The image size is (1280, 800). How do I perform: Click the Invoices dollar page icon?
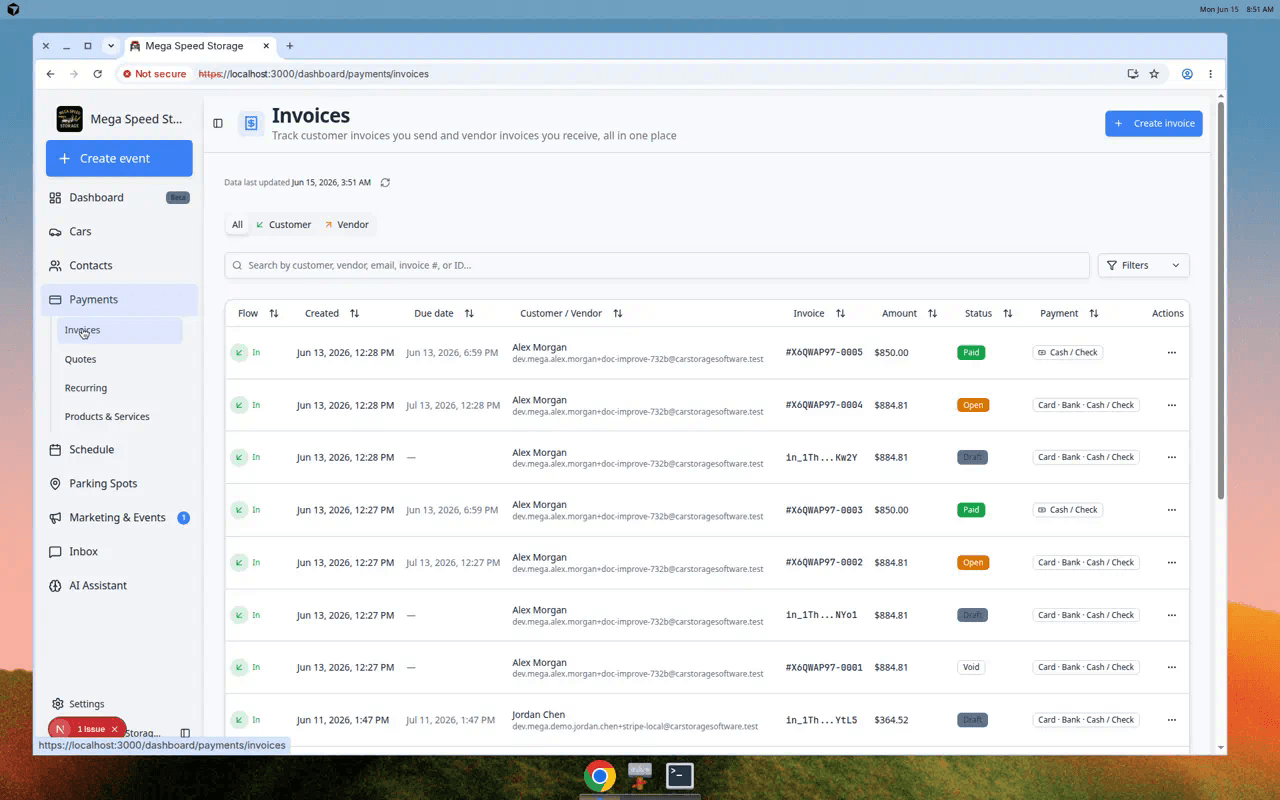click(x=251, y=123)
